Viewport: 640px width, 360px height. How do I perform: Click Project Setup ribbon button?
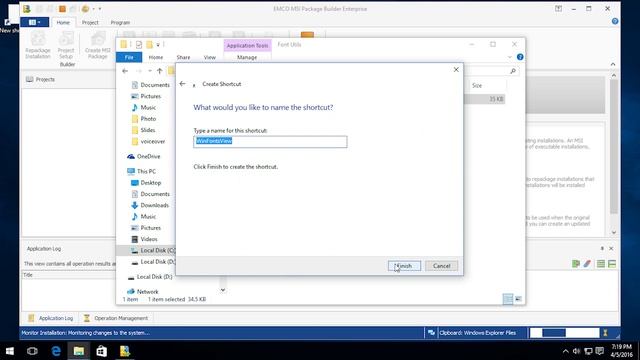[66, 45]
